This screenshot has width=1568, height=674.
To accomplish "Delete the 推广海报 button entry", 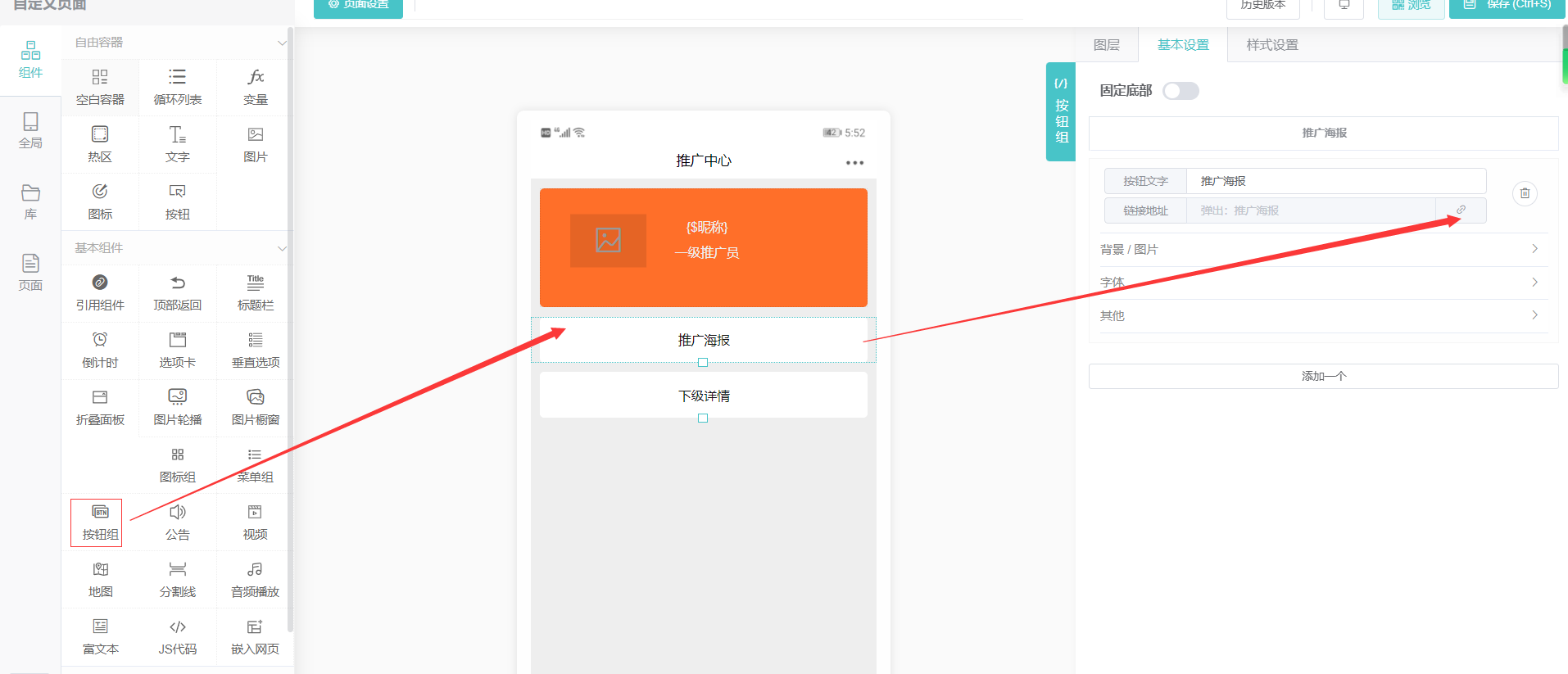I will point(1525,193).
